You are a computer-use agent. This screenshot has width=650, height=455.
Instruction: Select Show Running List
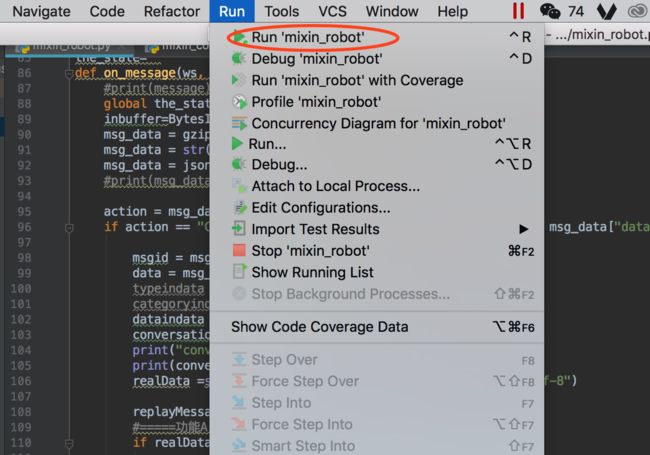tap(377, 272)
